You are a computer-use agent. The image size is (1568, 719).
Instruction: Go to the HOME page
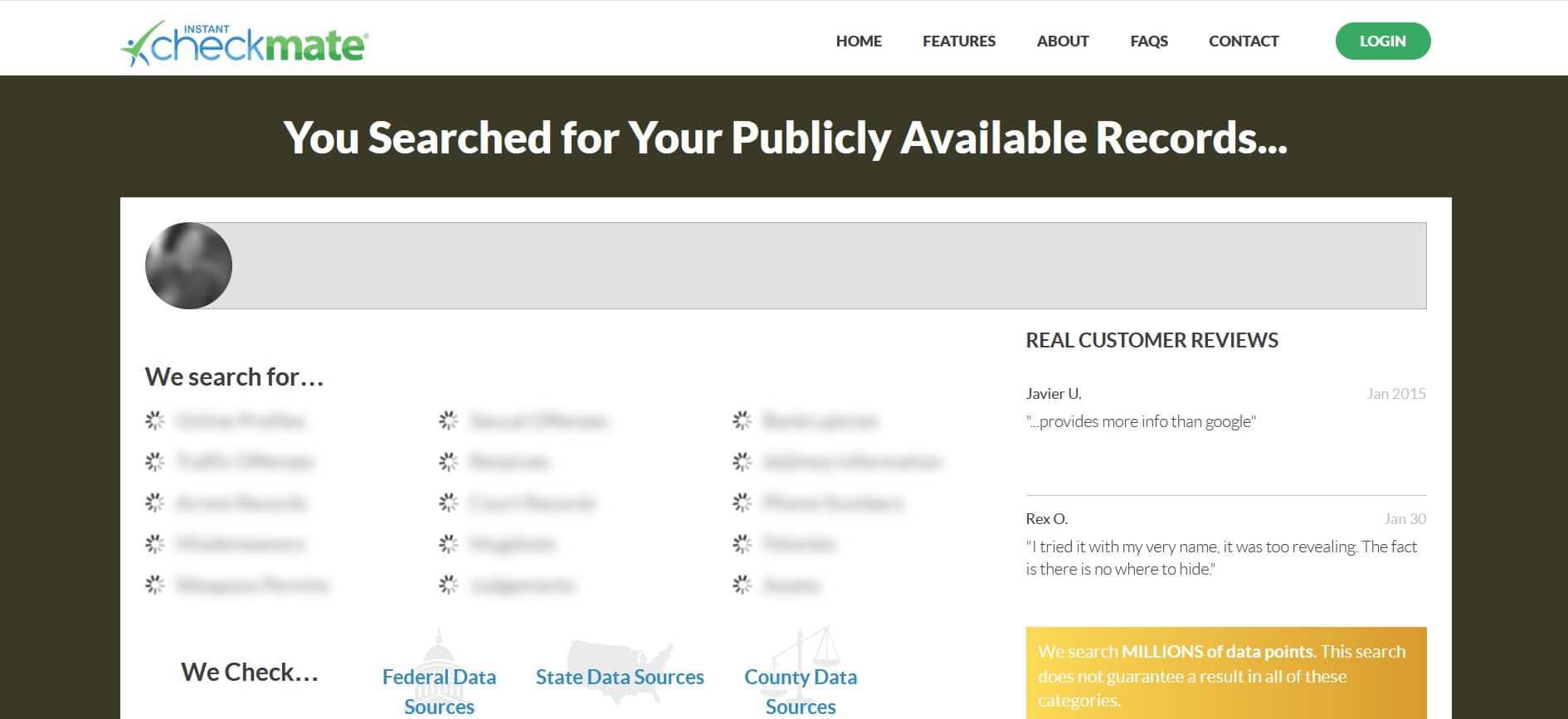point(859,41)
